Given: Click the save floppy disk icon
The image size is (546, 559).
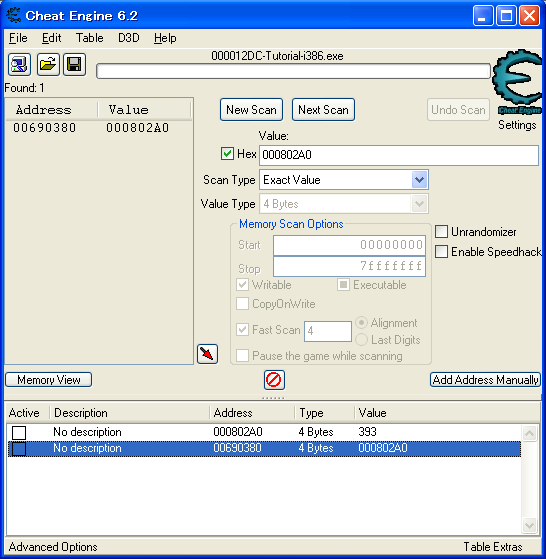Looking at the screenshot, I should tap(74, 65).
